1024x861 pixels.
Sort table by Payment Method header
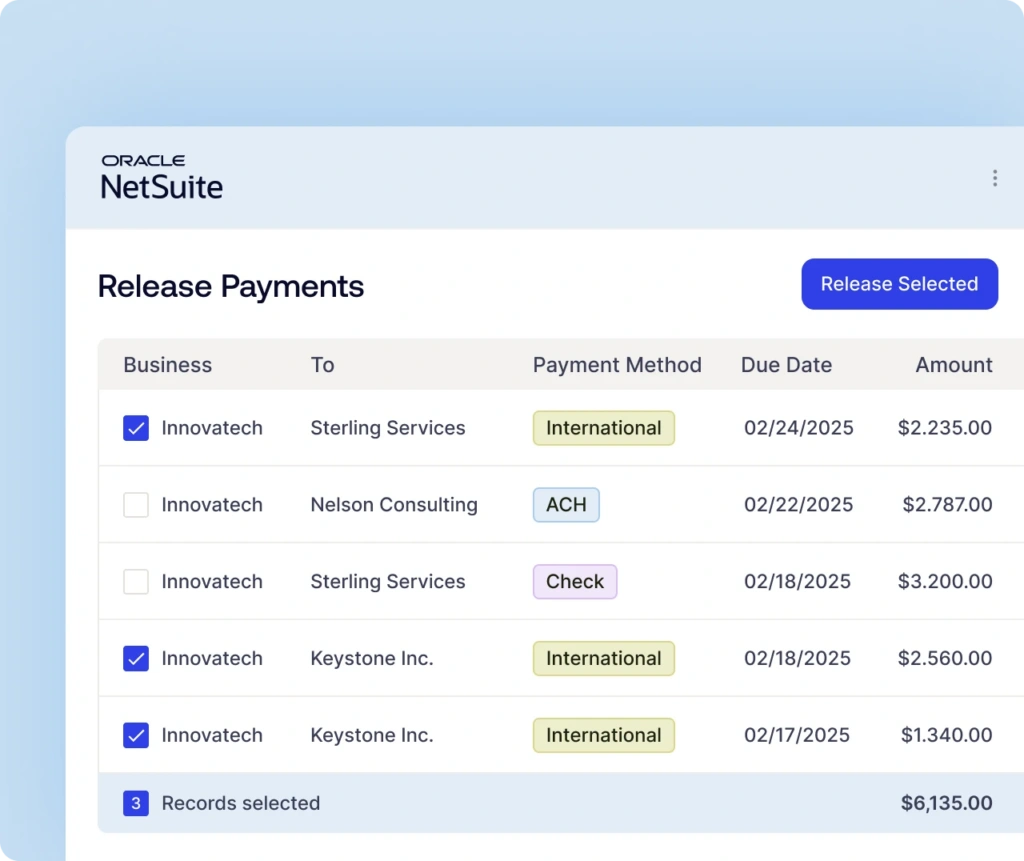(x=616, y=365)
